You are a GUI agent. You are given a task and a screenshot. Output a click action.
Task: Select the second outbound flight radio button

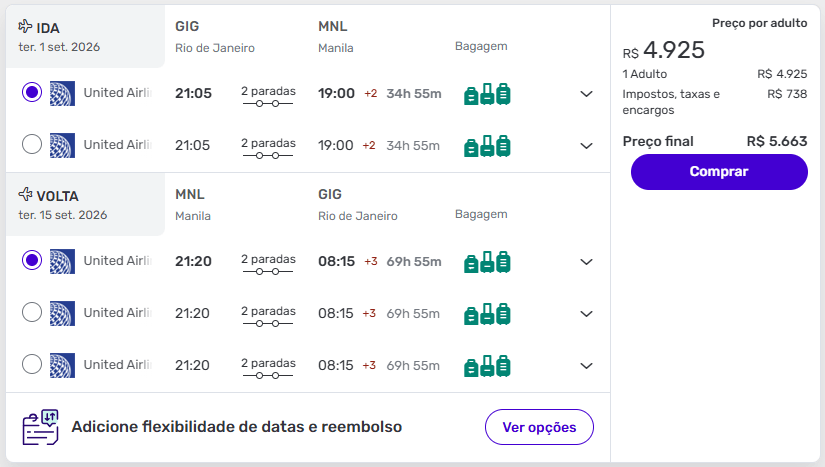(x=32, y=145)
